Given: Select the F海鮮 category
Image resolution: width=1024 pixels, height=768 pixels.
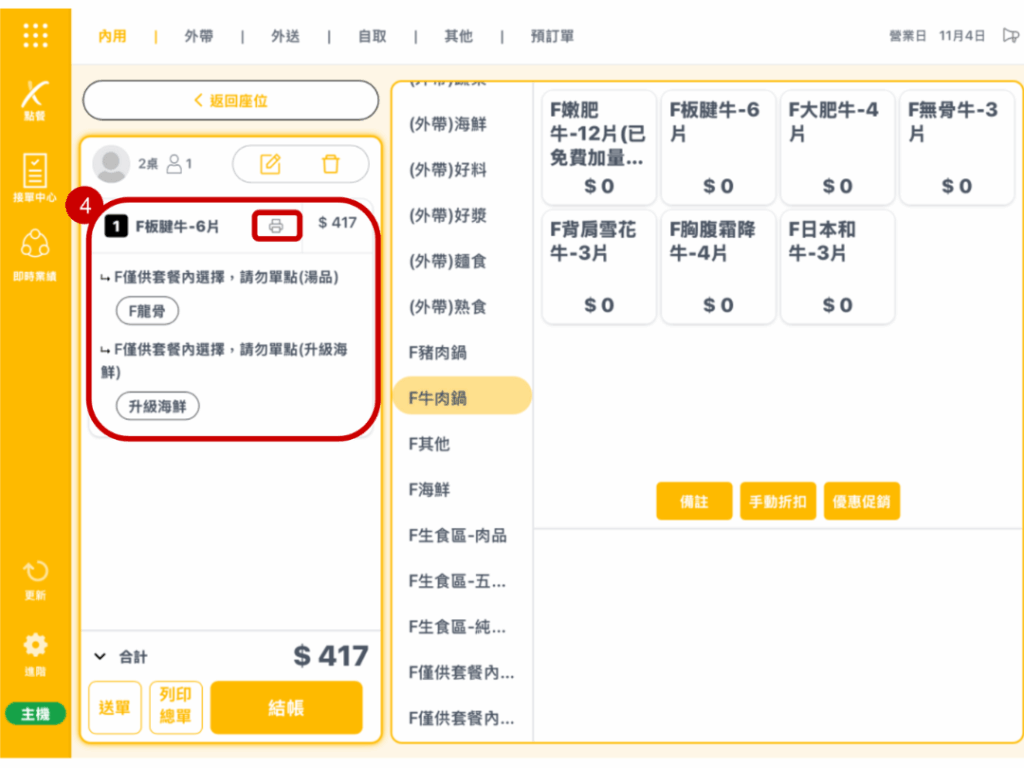Looking at the screenshot, I should click(430, 489).
